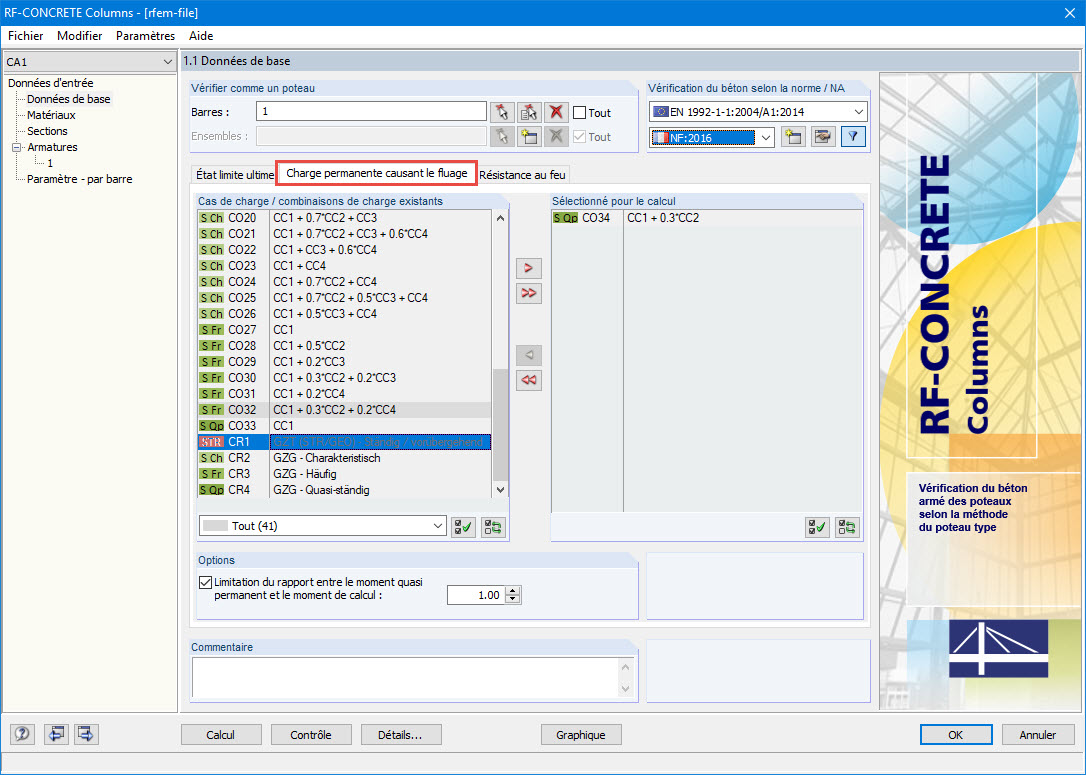Screen dimensions: 1086x775
Task: Open the Paramètres menu
Action: pos(145,36)
